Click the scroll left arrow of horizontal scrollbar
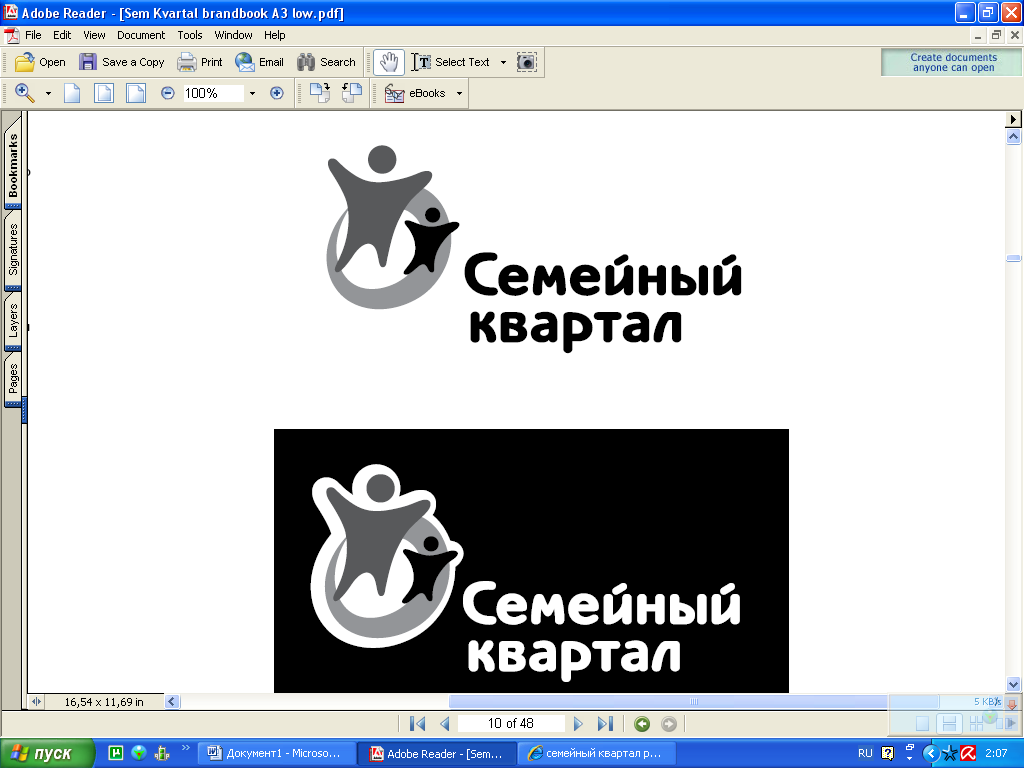The width and height of the screenshot is (1024, 768). point(172,702)
